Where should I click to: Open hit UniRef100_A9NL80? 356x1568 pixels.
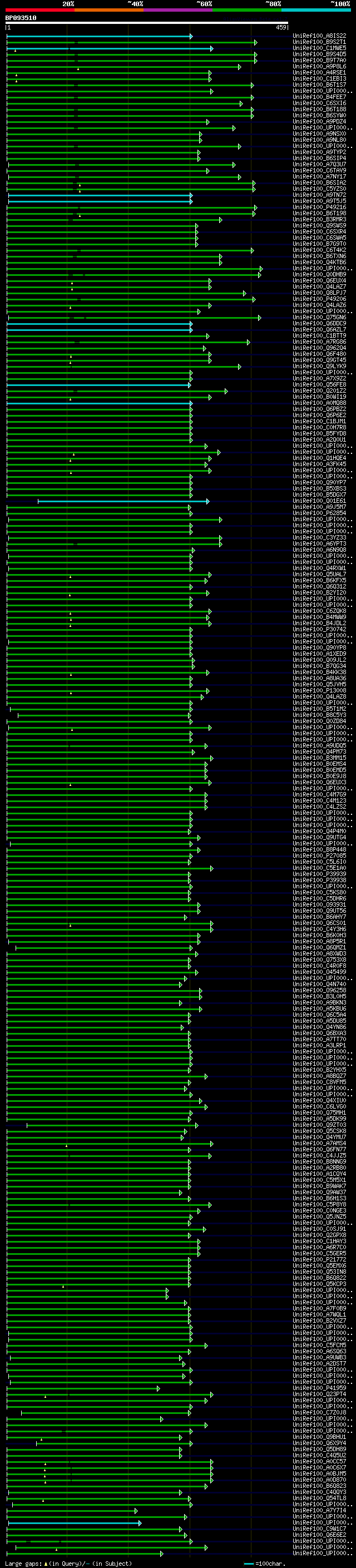319,140
